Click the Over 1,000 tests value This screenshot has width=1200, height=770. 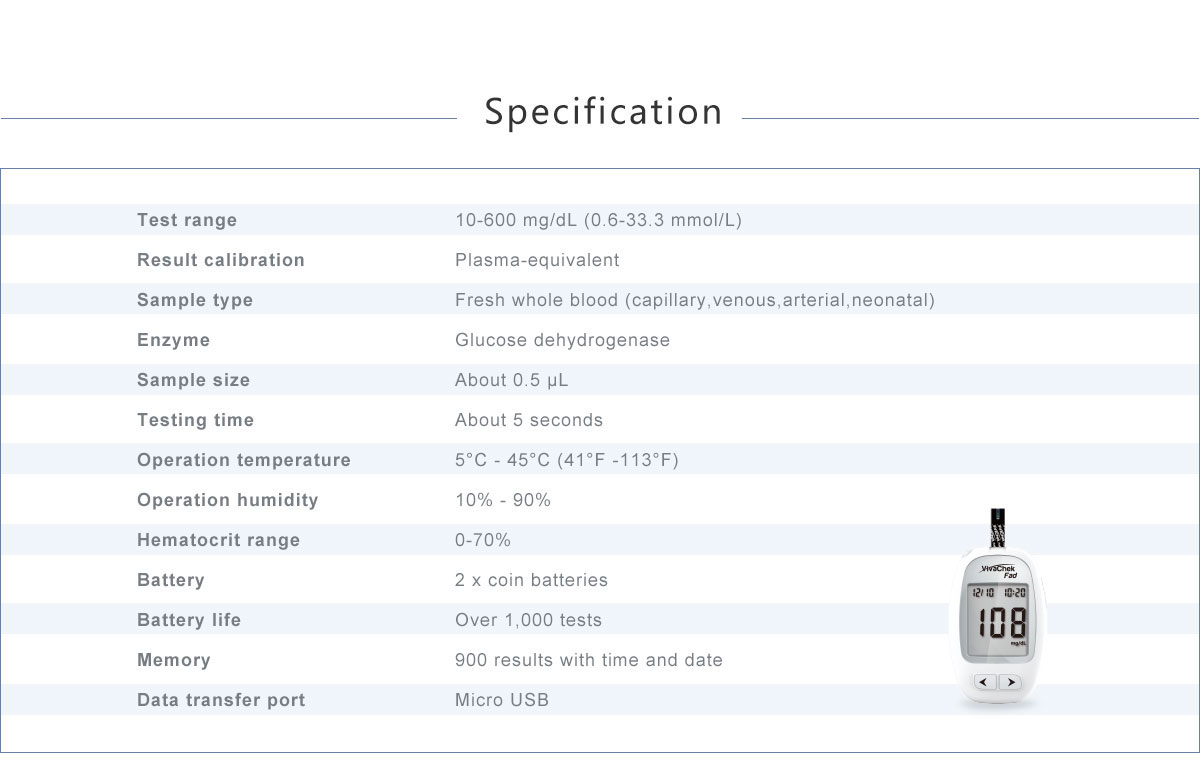(528, 620)
